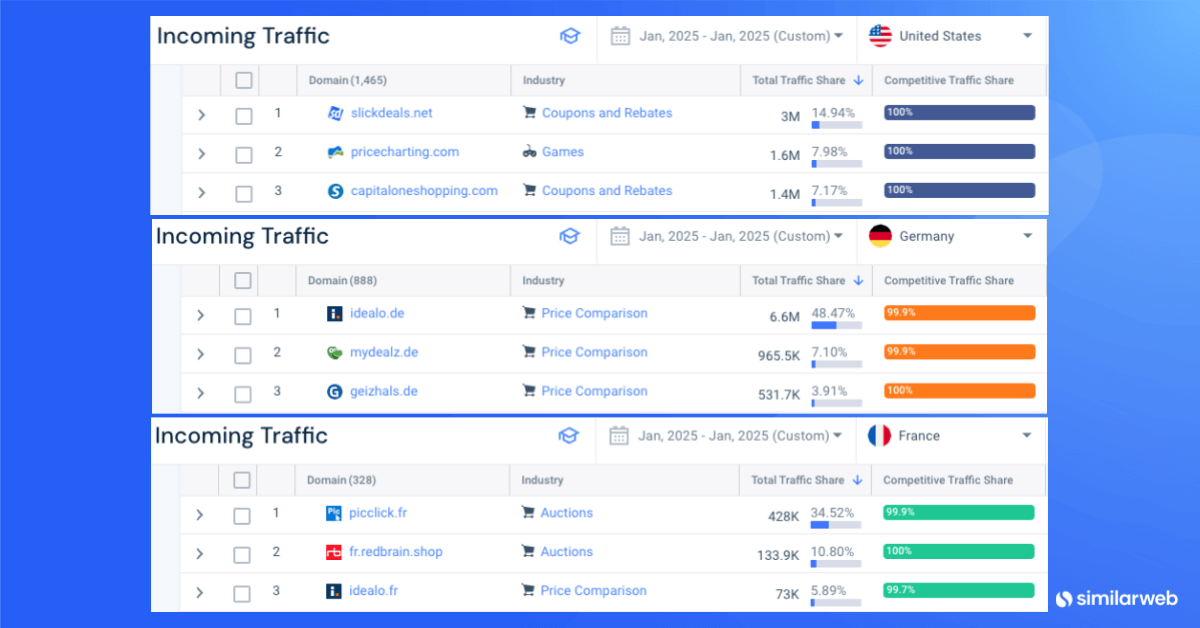Click the calendar icon in Germany panel
The image size is (1200, 628).
pyautogui.click(x=619, y=236)
